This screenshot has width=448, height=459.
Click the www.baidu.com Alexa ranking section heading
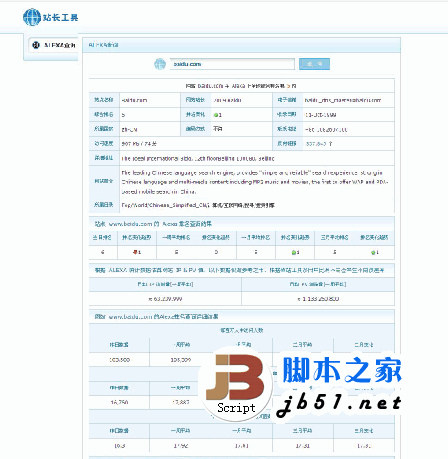tap(153, 224)
